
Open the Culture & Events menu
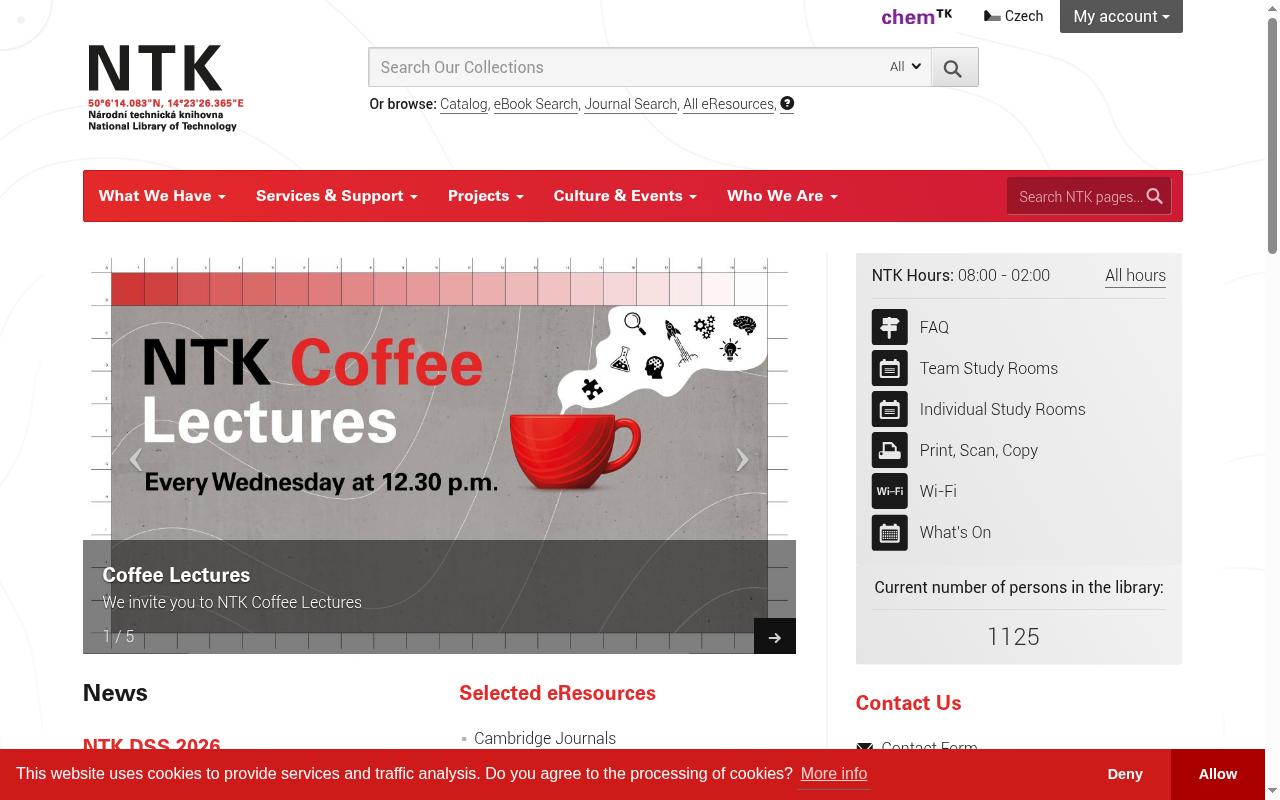(x=625, y=196)
